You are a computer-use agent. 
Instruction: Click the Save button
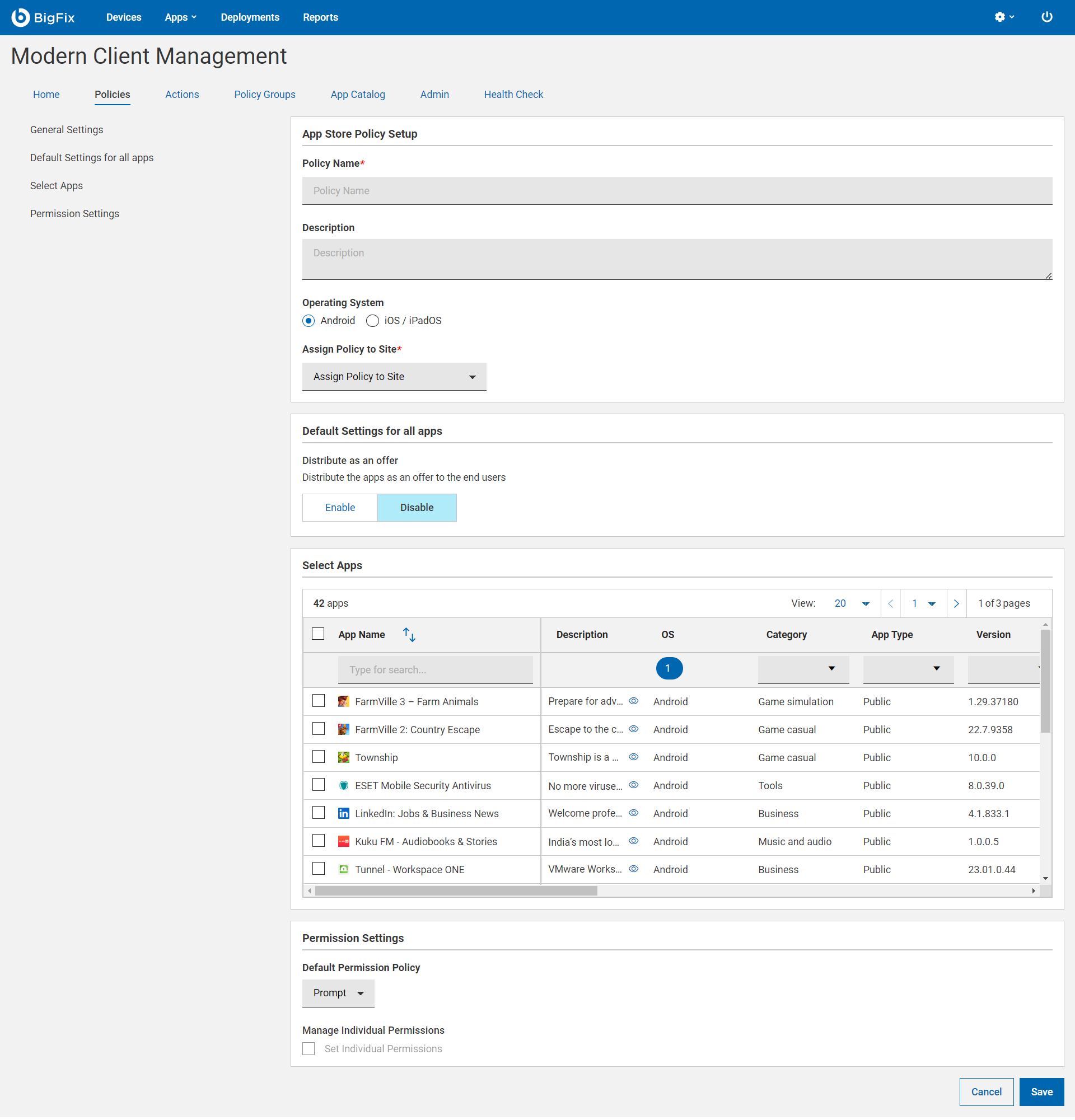point(1041,1091)
